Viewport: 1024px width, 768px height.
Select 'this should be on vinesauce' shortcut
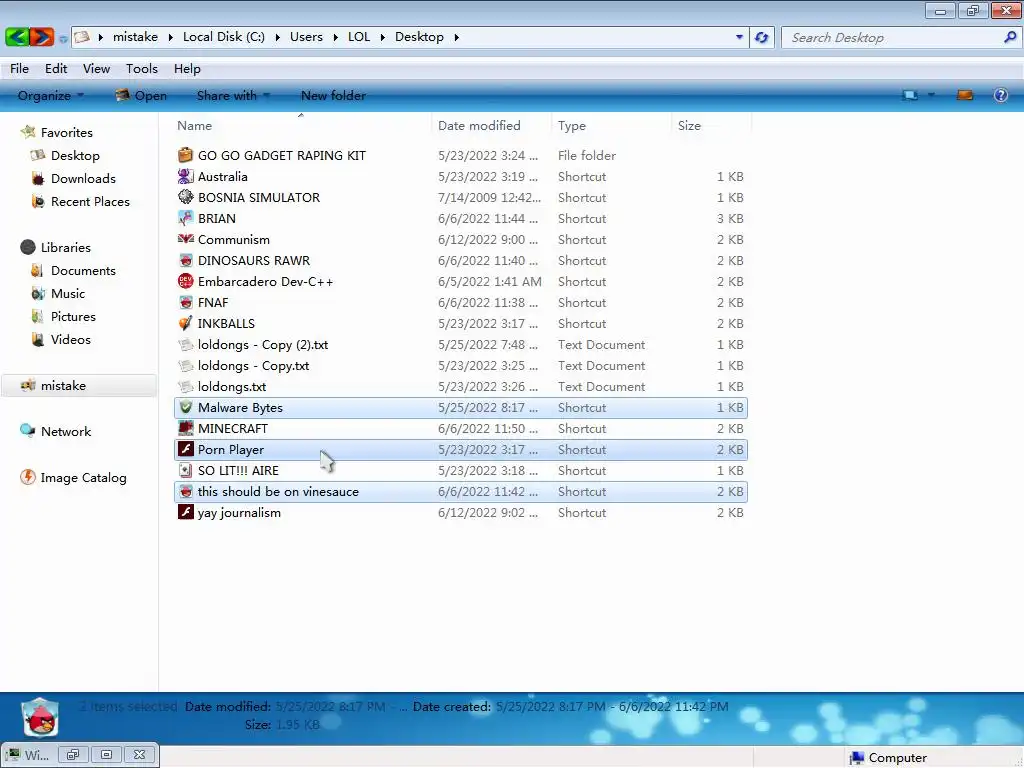click(x=461, y=491)
